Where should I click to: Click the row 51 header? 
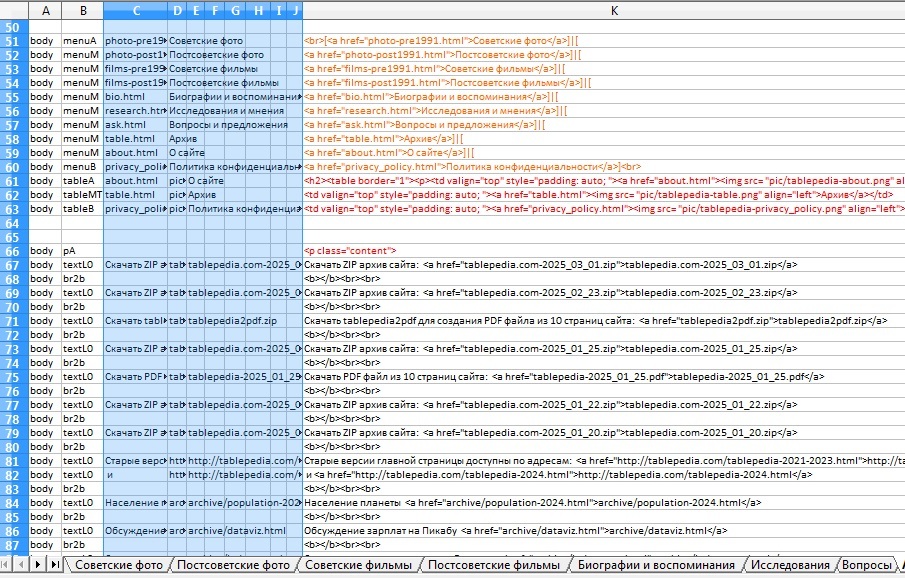pyautogui.click(x=13, y=41)
